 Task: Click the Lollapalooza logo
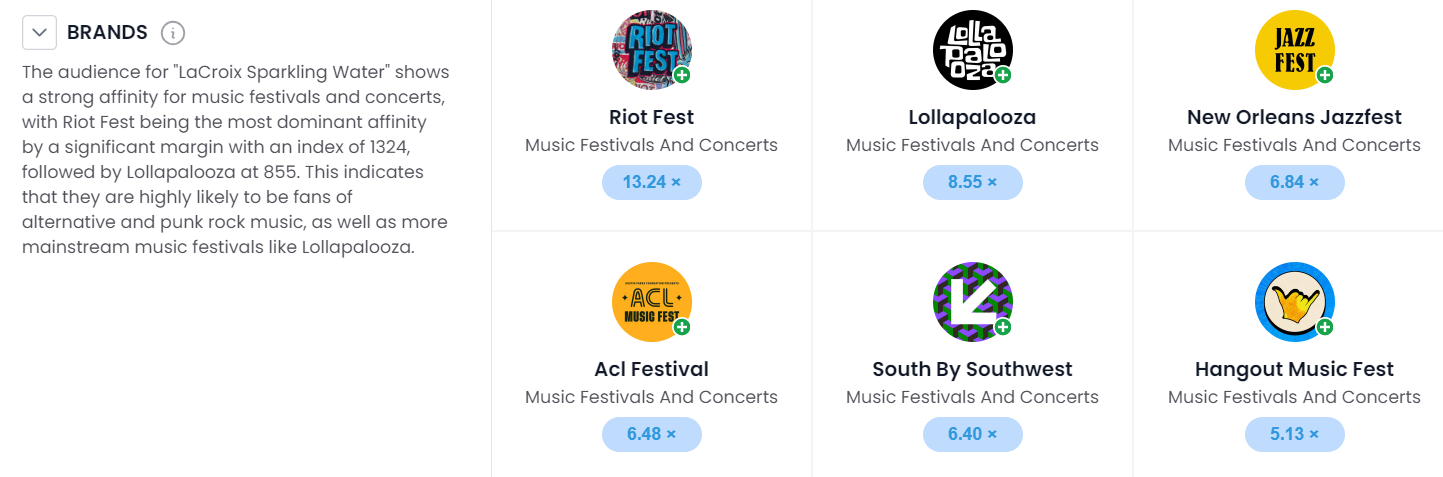coord(971,49)
